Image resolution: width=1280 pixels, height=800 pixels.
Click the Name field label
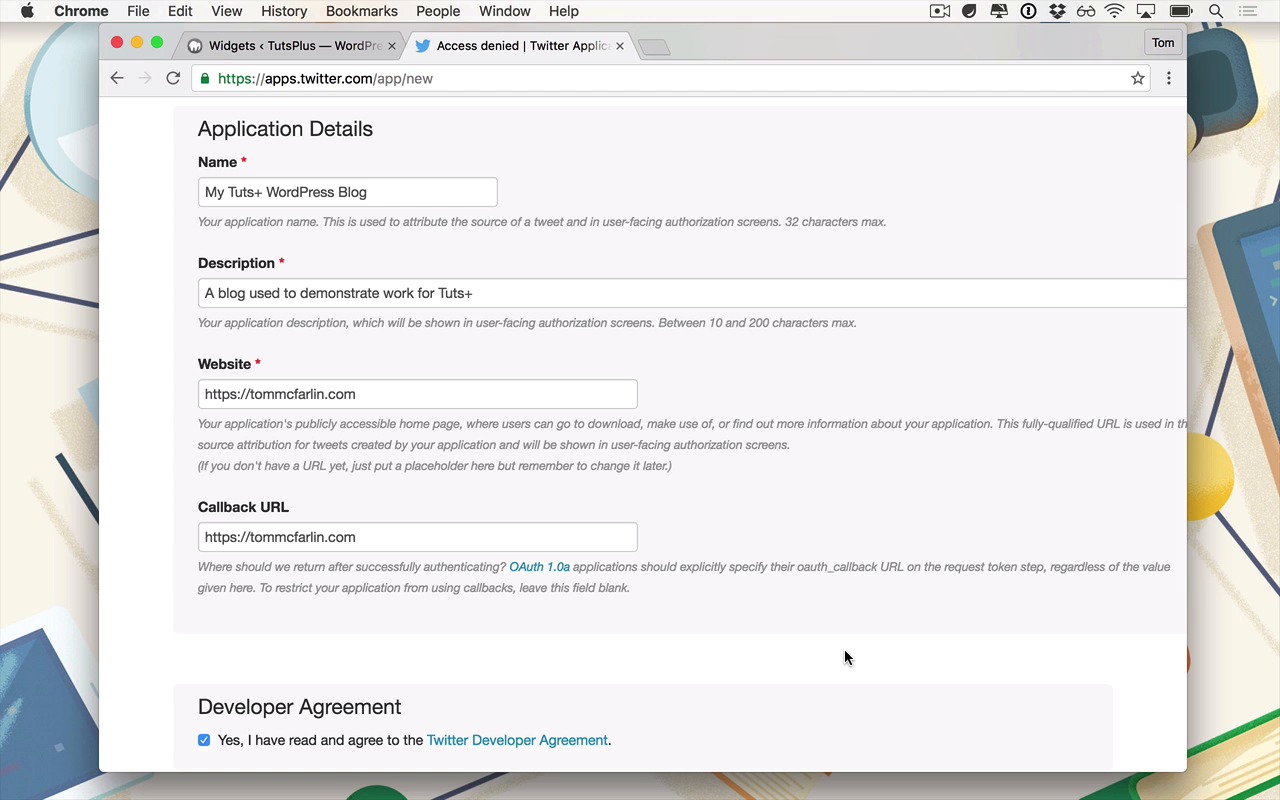[218, 162]
